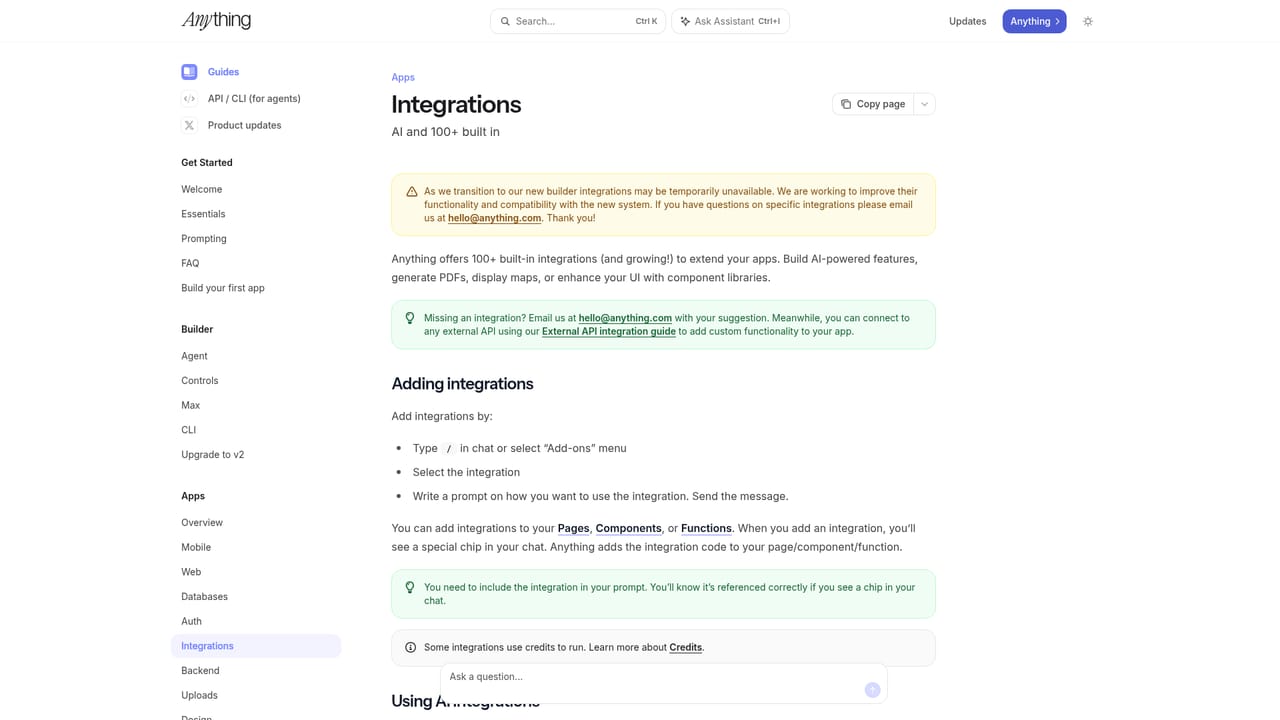The width and height of the screenshot is (1280, 720).
Task: Open Product updates X icon
Action: pyautogui.click(x=189, y=125)
